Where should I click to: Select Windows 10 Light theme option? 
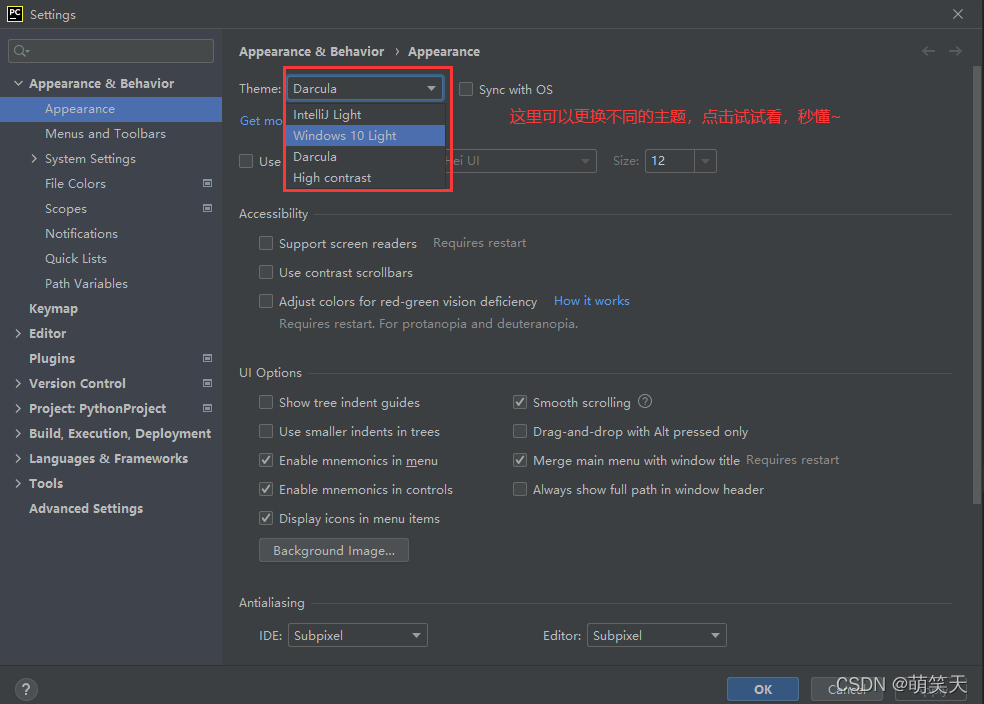click(345, 136)
